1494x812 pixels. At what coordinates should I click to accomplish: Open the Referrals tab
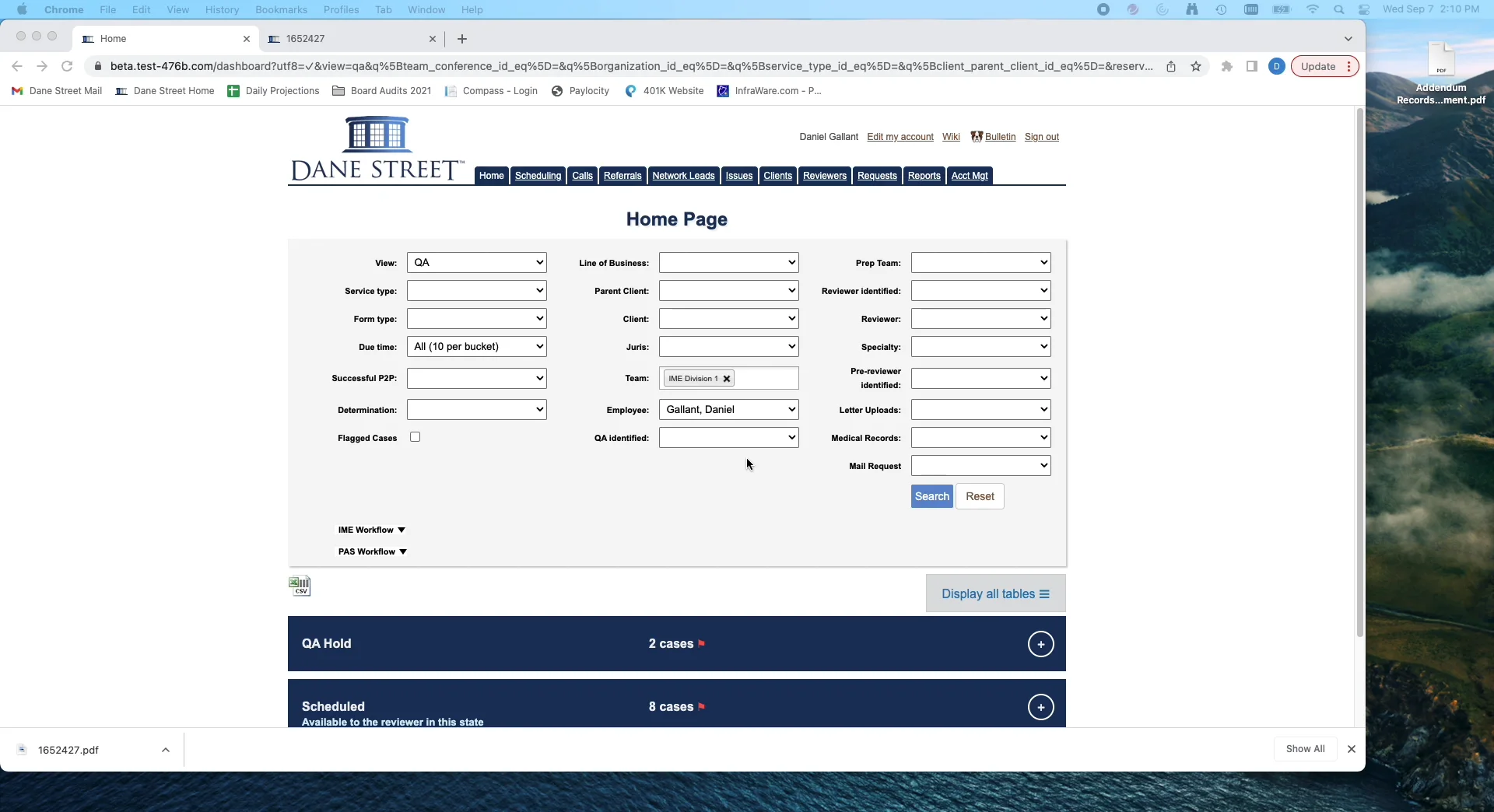[x=622, y=176]
